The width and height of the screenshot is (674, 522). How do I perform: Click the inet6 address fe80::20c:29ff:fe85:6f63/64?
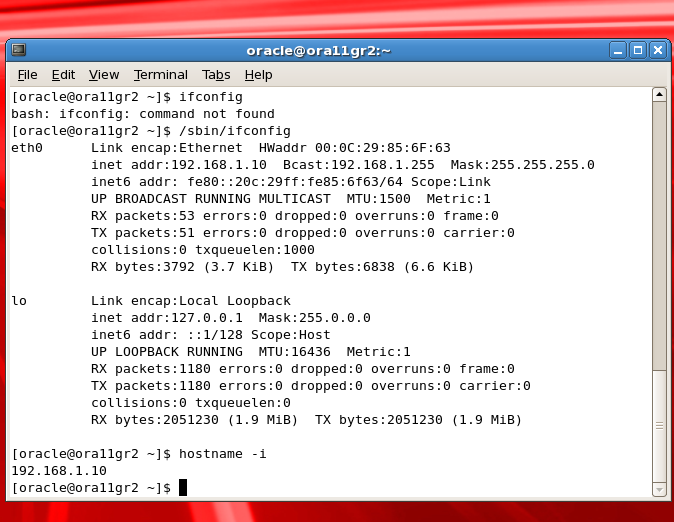click(x=295, y=182)
